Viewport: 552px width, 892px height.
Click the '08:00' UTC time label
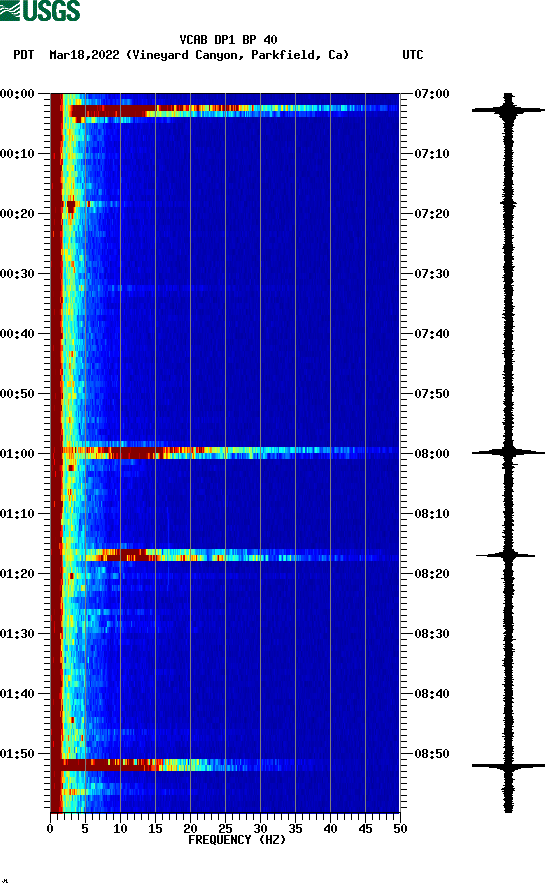point(432,454)
